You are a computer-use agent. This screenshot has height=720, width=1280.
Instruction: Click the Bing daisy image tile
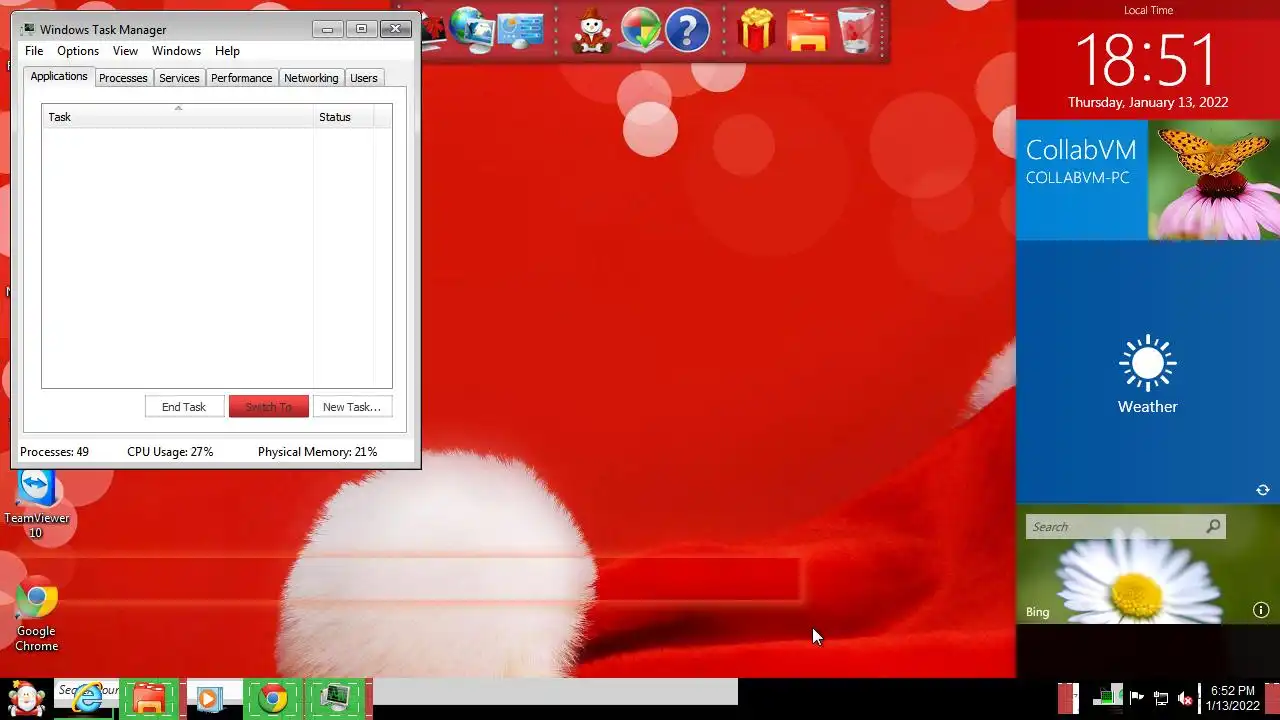click(x=1148, y=565)
